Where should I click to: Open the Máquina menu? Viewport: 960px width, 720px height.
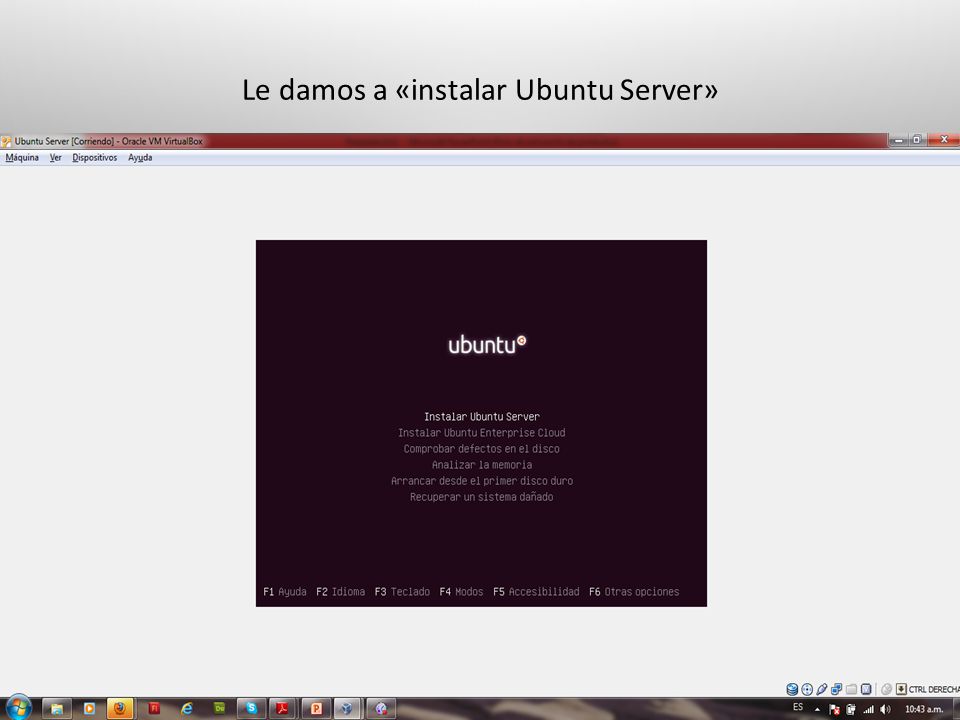pos(22,158)
